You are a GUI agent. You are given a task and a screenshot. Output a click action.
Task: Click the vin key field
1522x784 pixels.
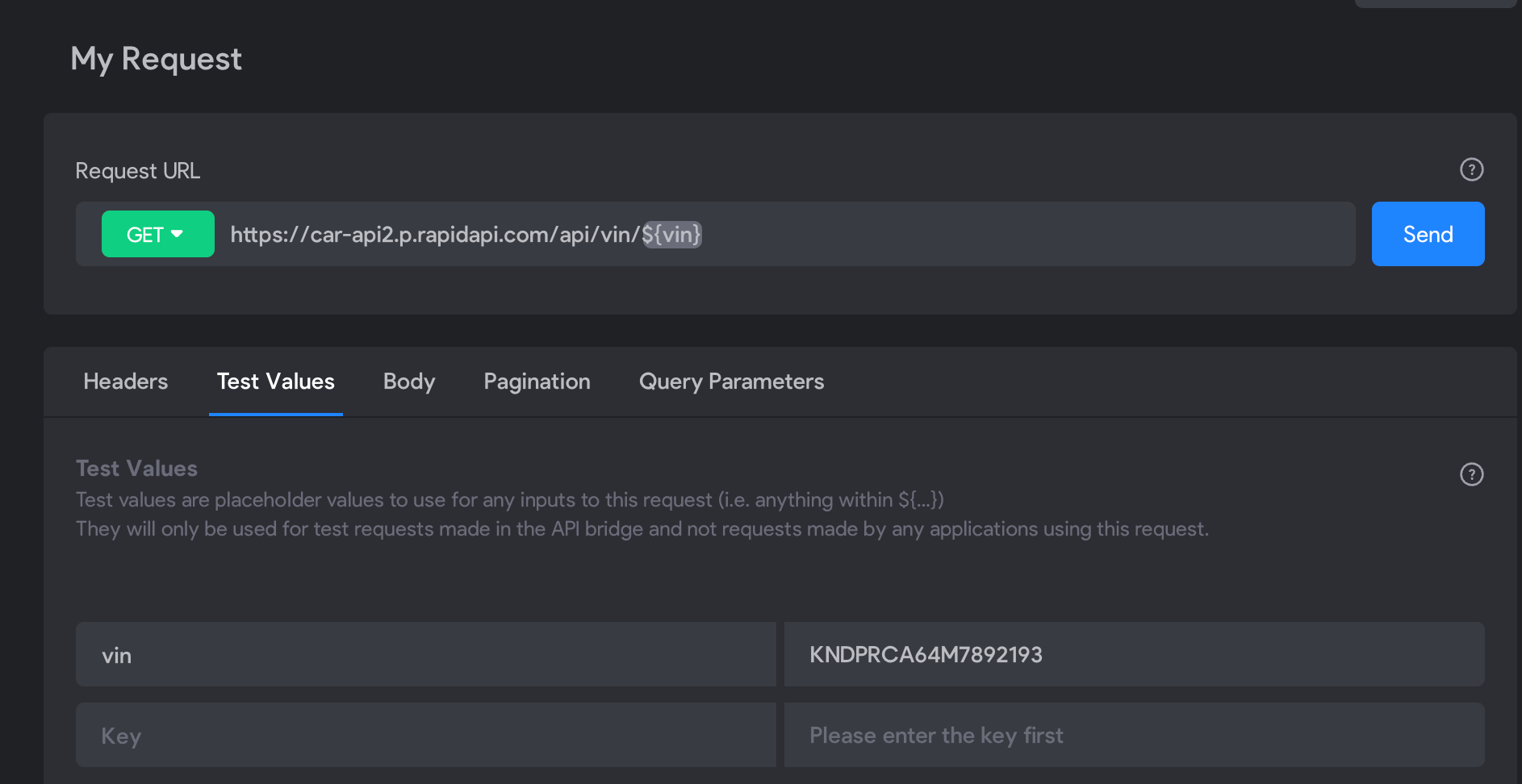(x=426, y=654)
